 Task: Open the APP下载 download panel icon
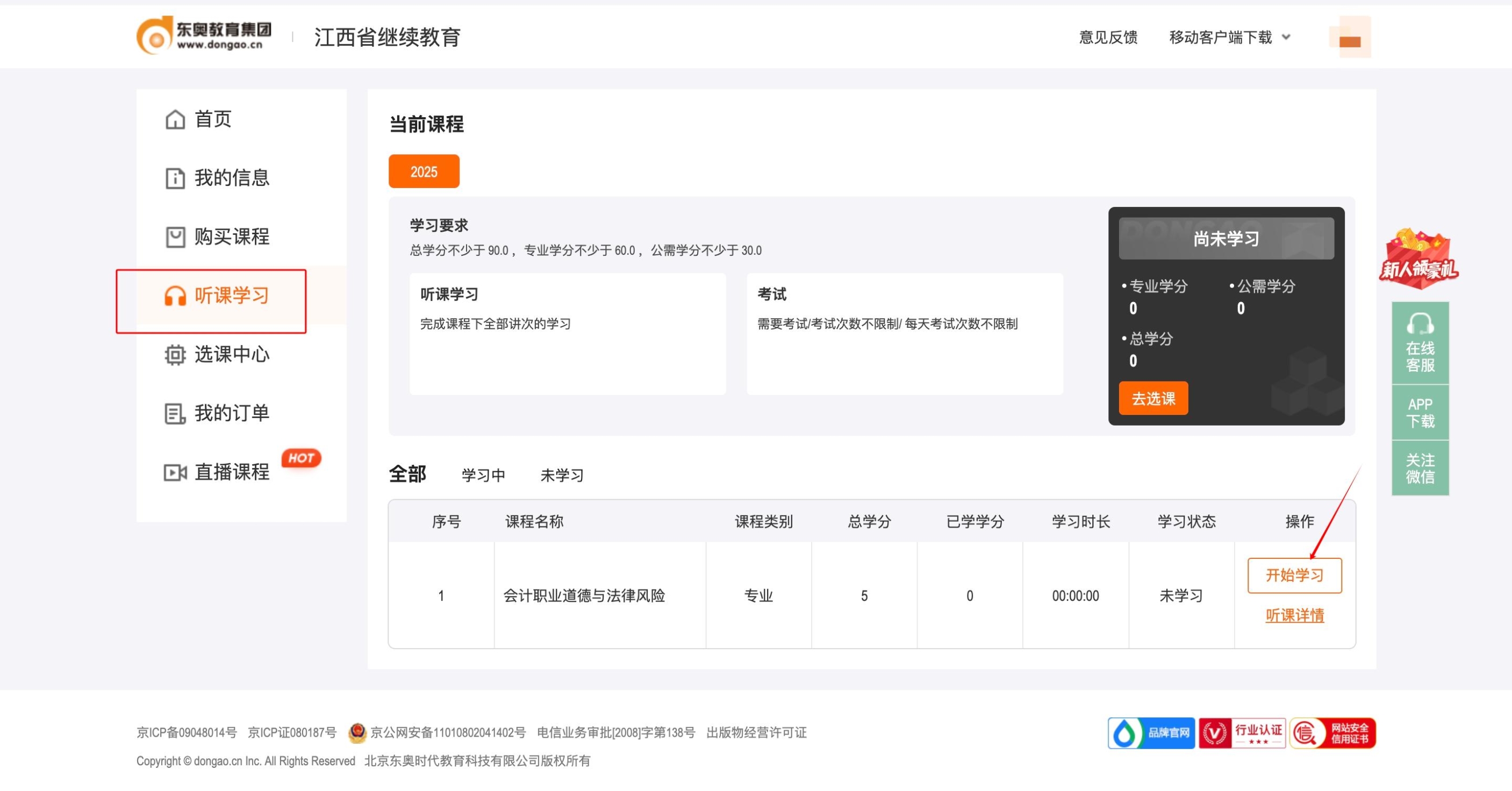[x=1420, y=411]
